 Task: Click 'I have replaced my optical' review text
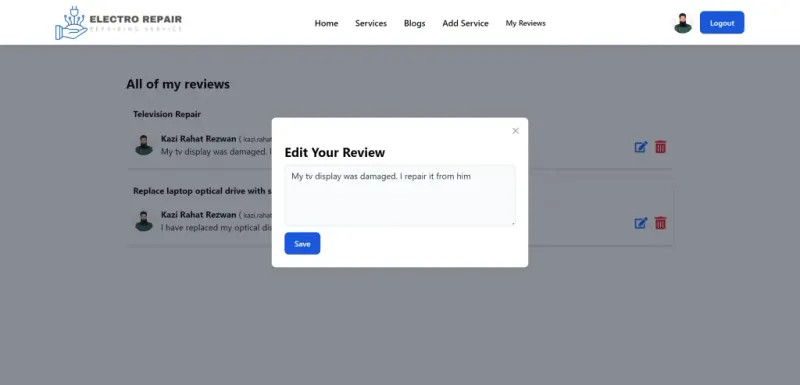216,227
